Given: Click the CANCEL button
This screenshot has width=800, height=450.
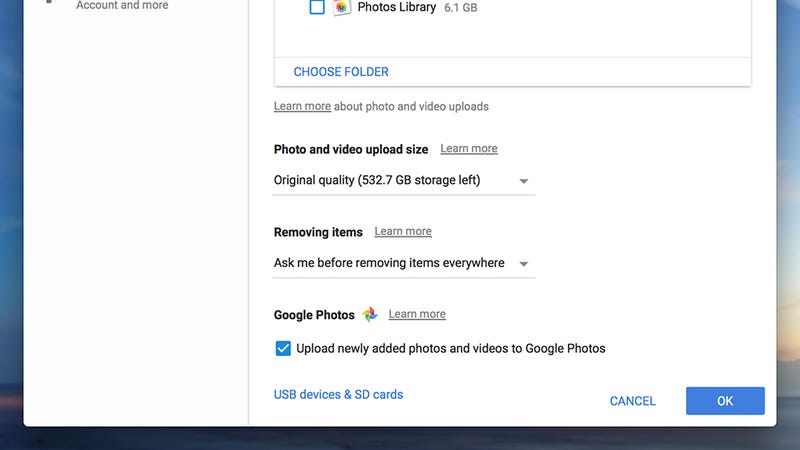Looking at the screenshot, I should click(x=633, y=401).
